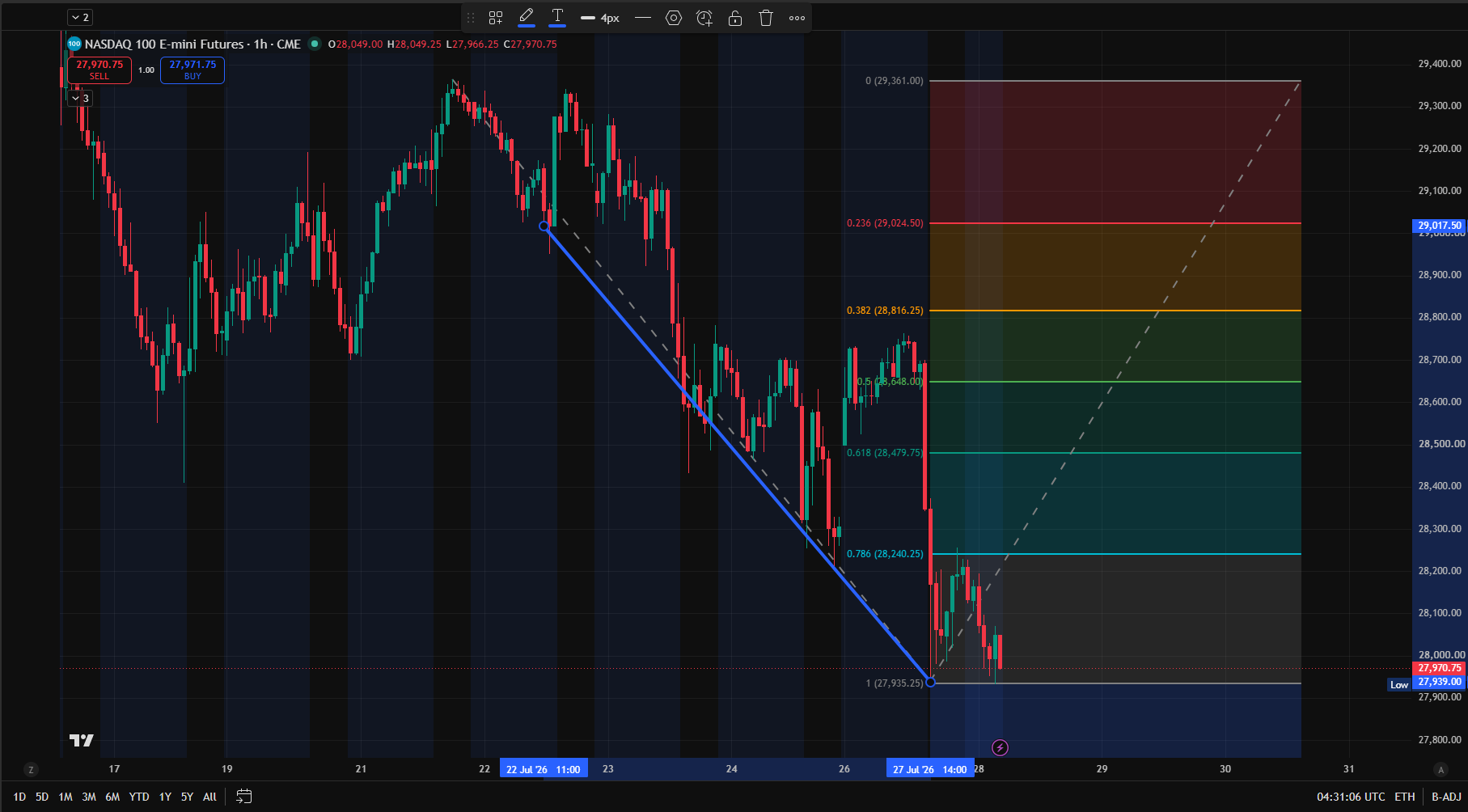Select the All time range
The image size is (1468, 812).
coord(209,797)
